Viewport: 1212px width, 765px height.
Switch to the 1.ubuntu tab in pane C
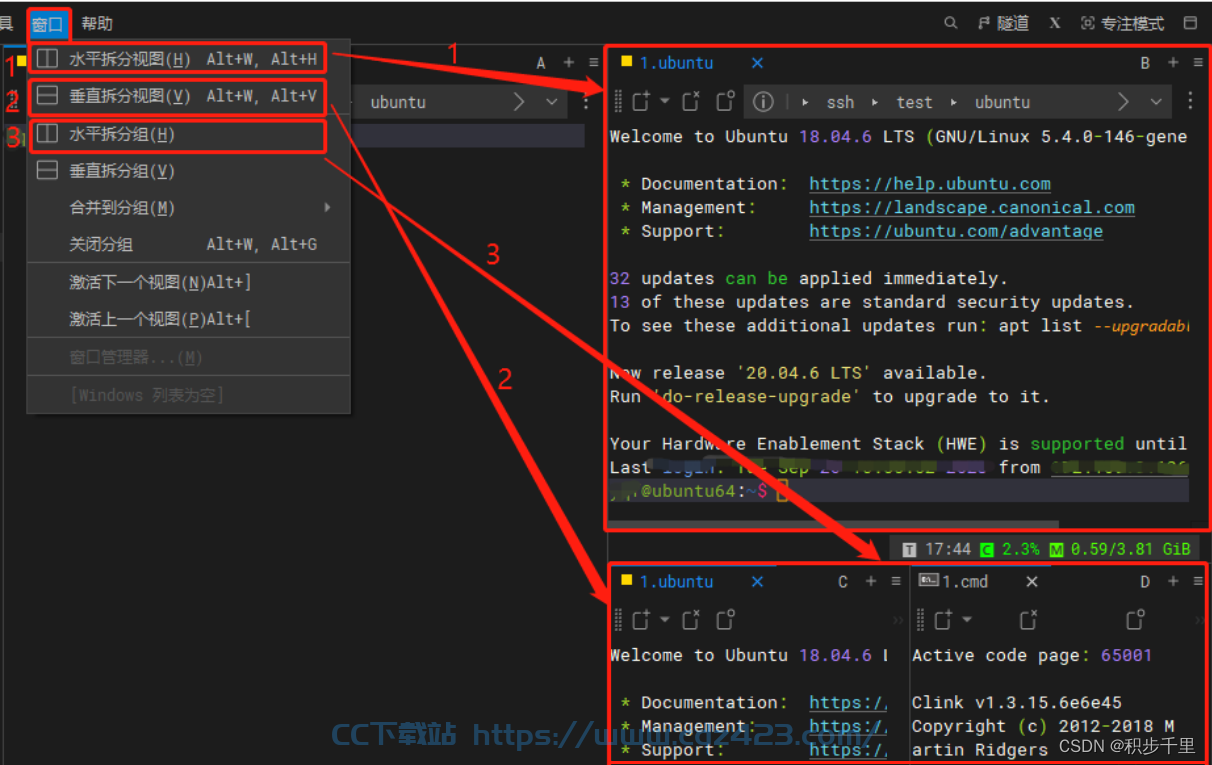point(676,582)
